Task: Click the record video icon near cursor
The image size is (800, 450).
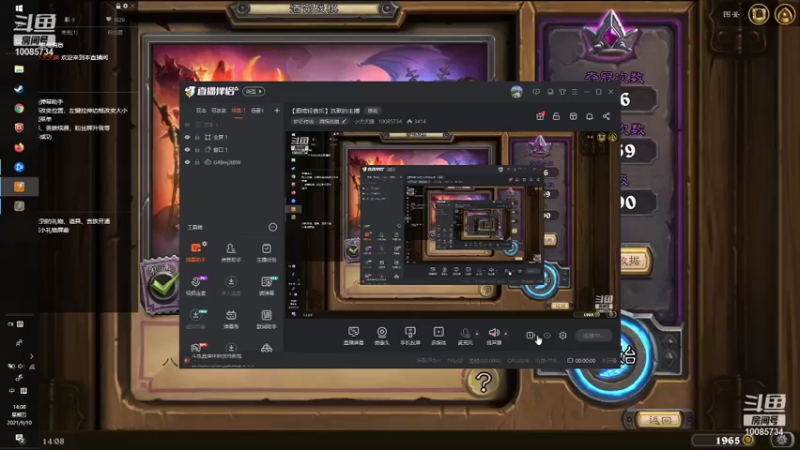Action: (x=530, y=335)
